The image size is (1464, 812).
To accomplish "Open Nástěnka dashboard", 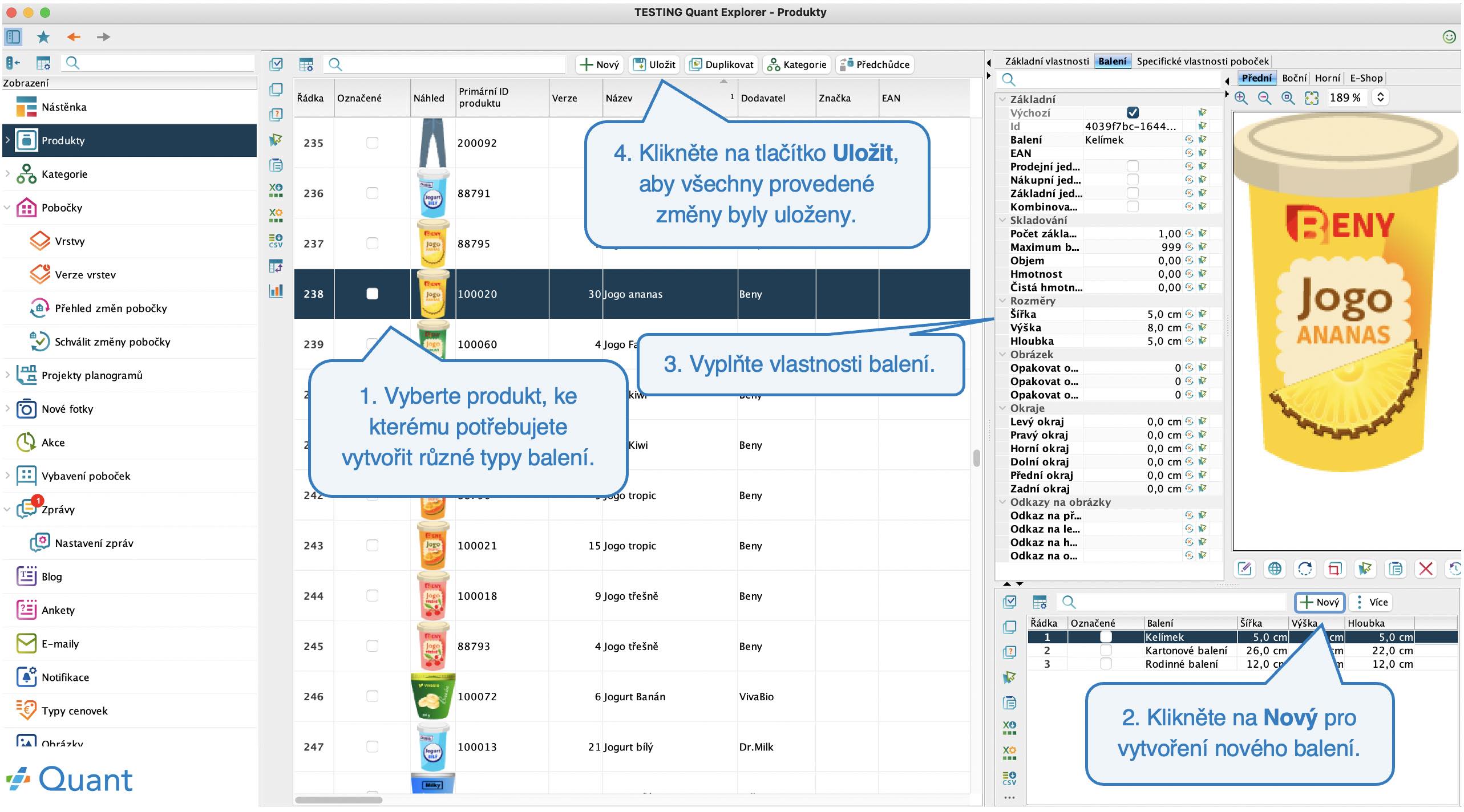I will click(64, 107).
